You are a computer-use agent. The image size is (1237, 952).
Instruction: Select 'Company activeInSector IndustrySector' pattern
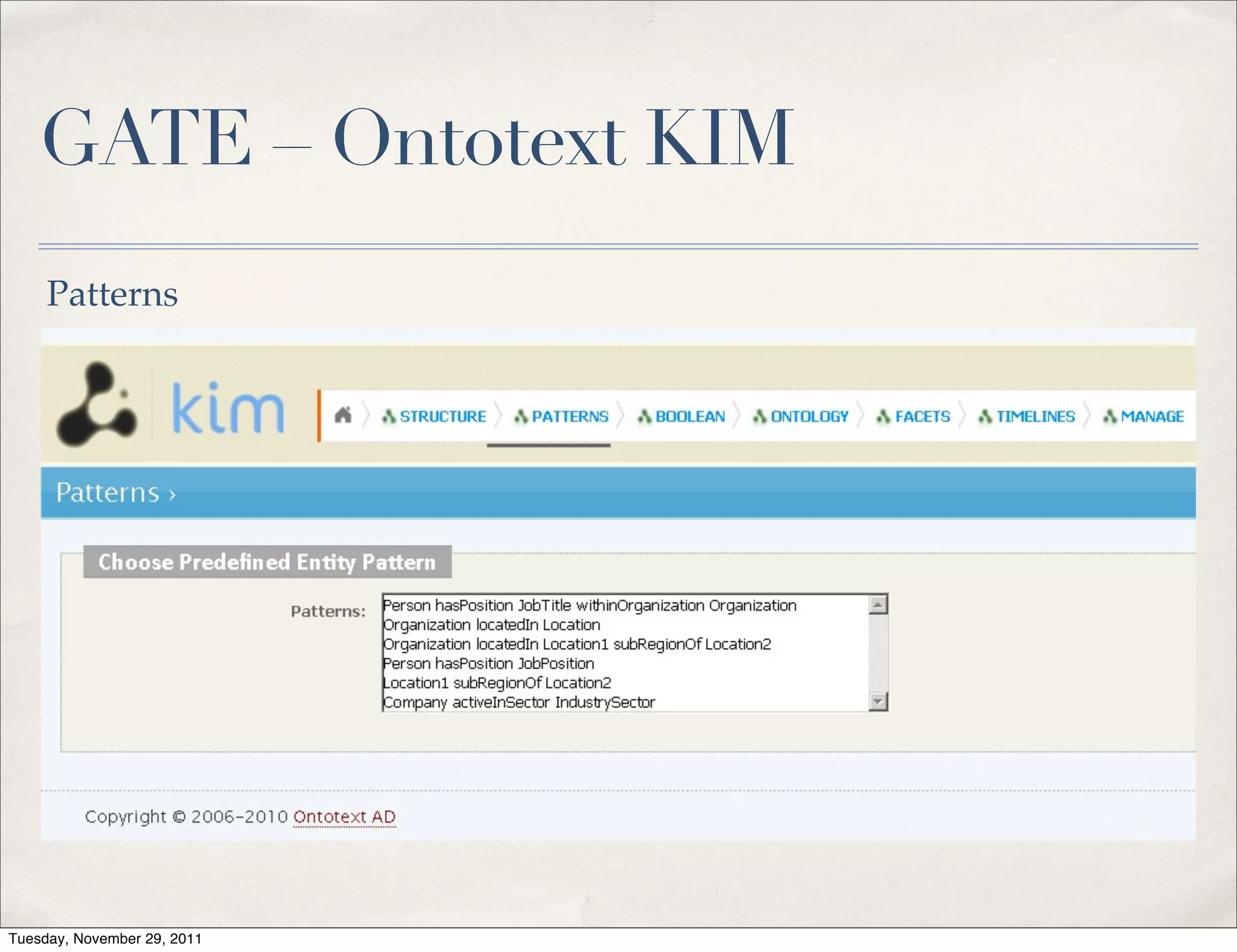[x=519, y=703]
